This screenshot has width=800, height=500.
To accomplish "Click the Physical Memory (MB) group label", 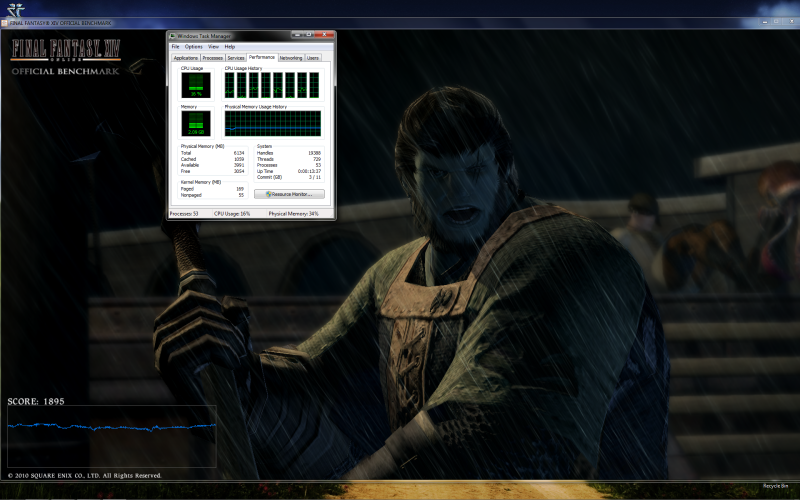I will (x=203, y=146).
